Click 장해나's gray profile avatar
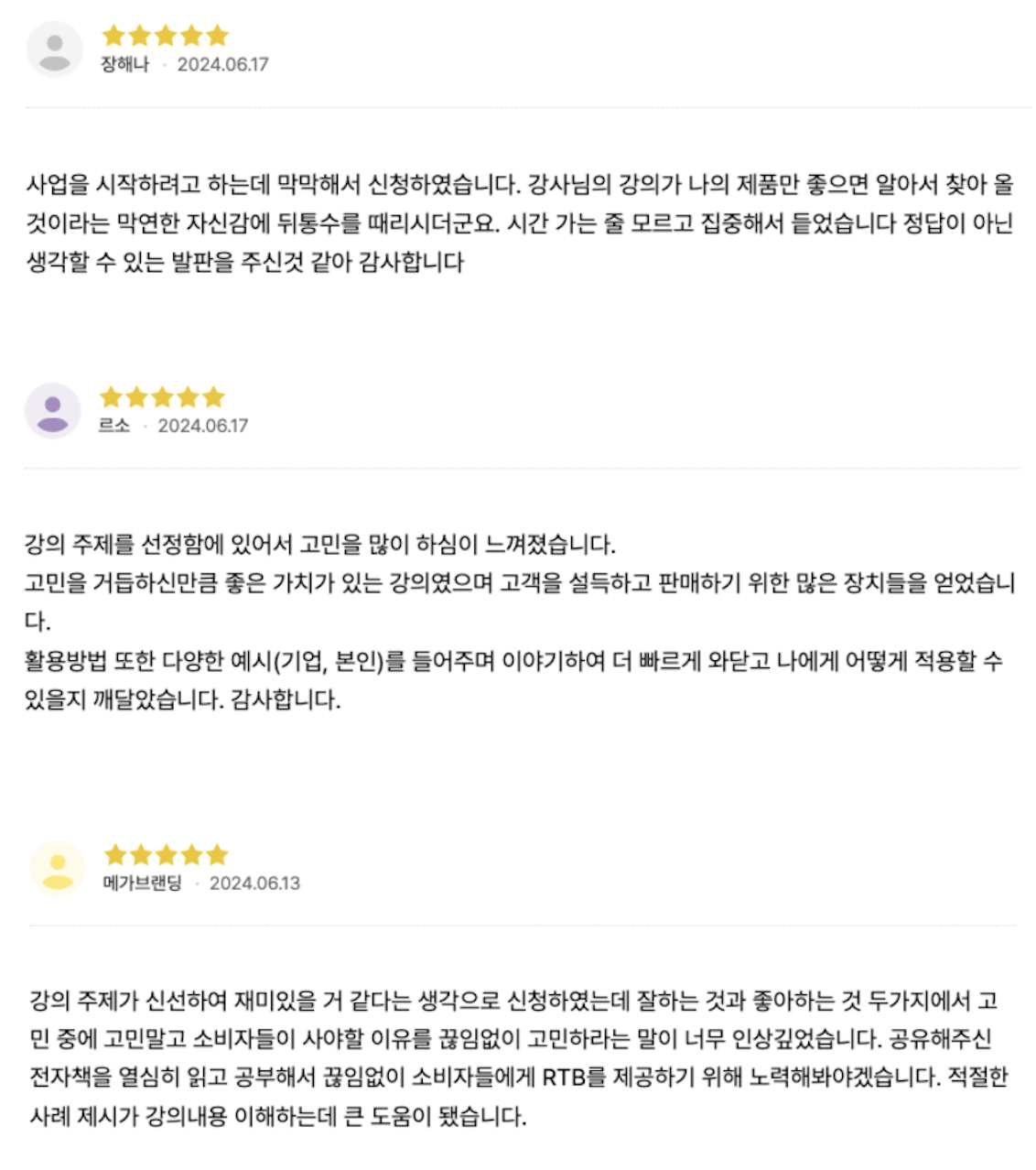This screenshot has width=1036, height=1170. coord(55,49)
